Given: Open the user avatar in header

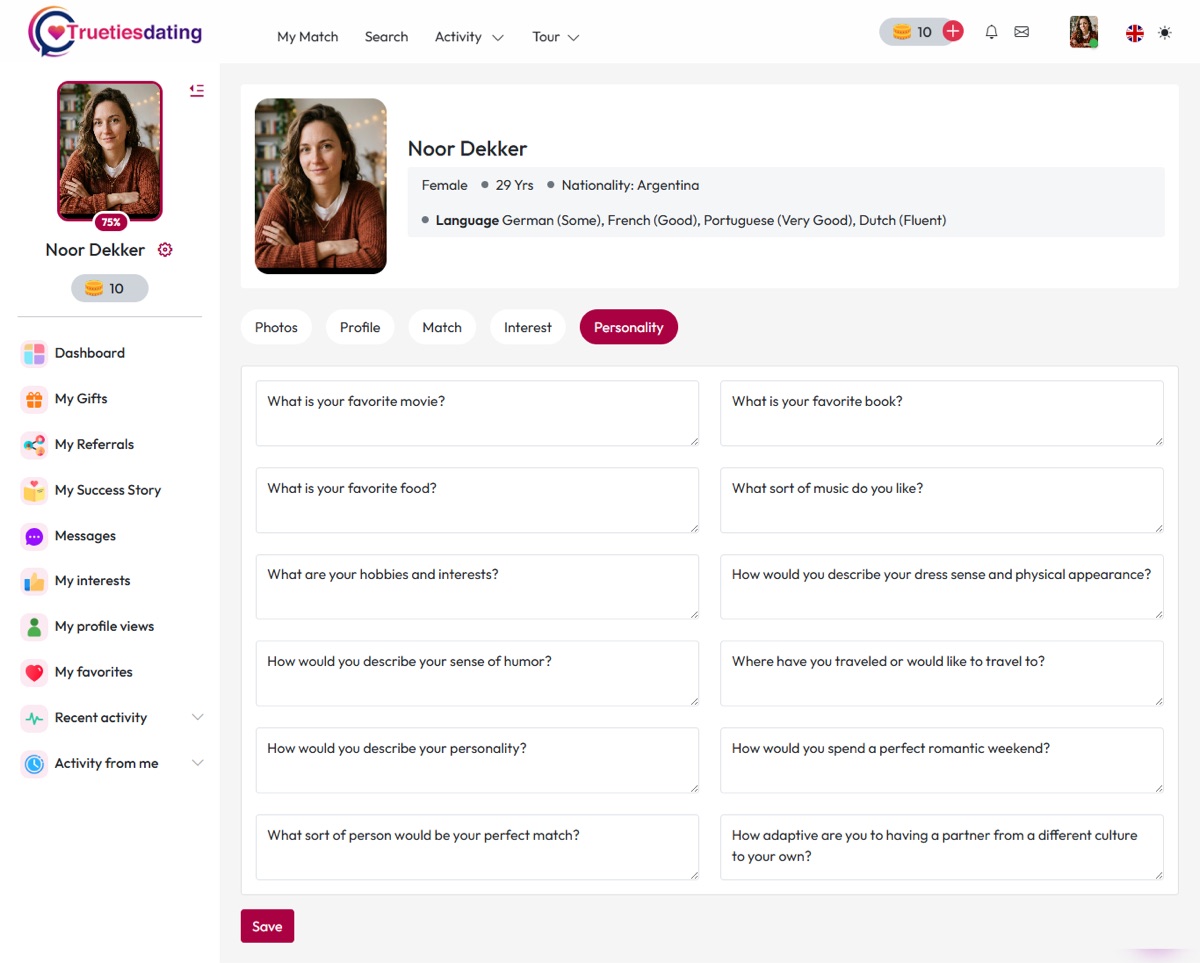Looking at the screenshot, I should pos(1084,32).
